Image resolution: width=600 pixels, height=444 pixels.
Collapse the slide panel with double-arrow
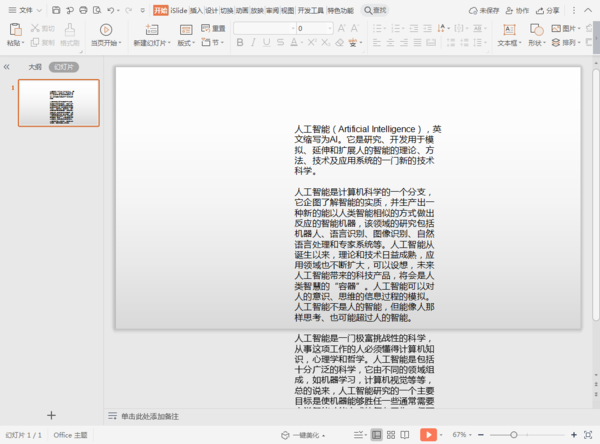click(7, 67)
